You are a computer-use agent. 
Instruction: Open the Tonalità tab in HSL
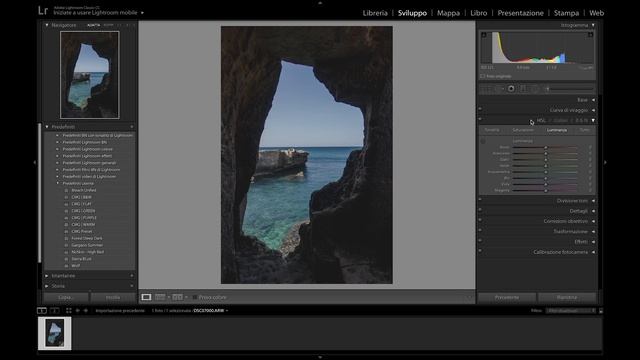click(492, 130)
